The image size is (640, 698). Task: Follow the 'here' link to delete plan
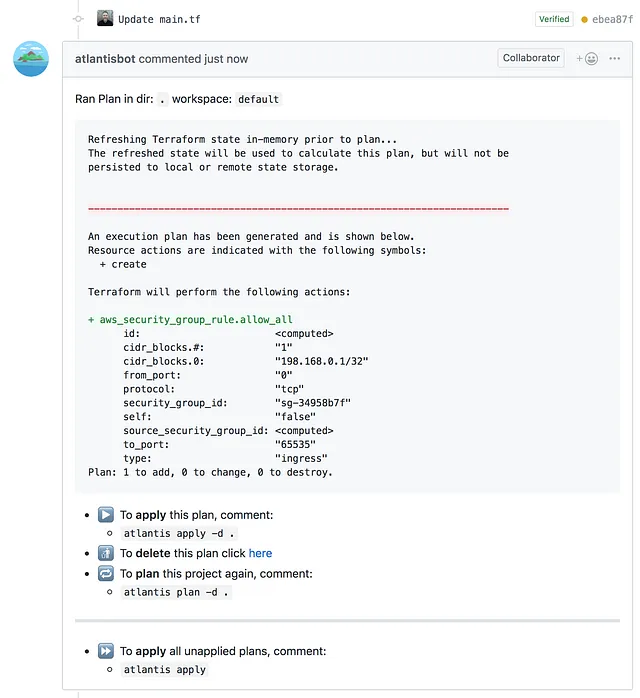coord(260,553)
